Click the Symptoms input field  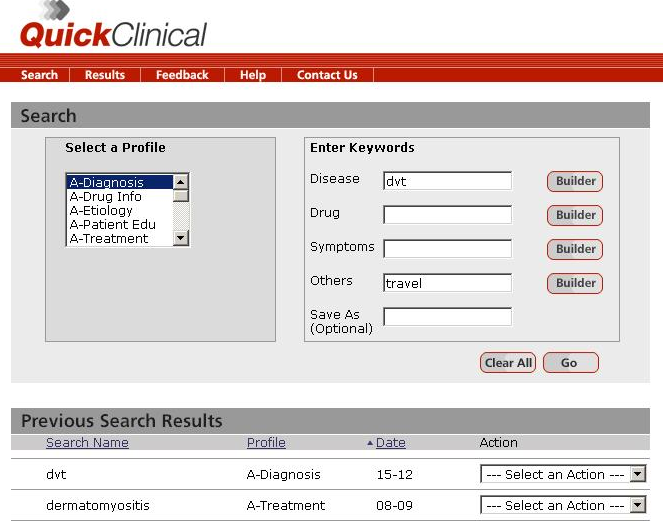pos(447,249)
